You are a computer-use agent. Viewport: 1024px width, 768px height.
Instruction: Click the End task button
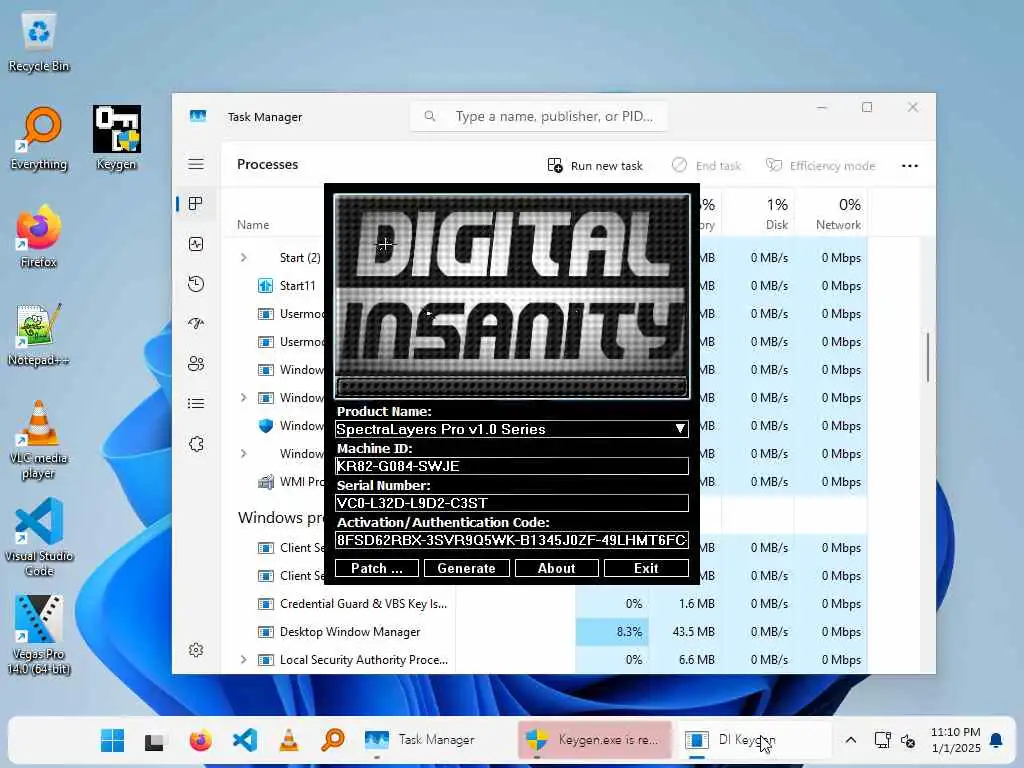[707, 166]
